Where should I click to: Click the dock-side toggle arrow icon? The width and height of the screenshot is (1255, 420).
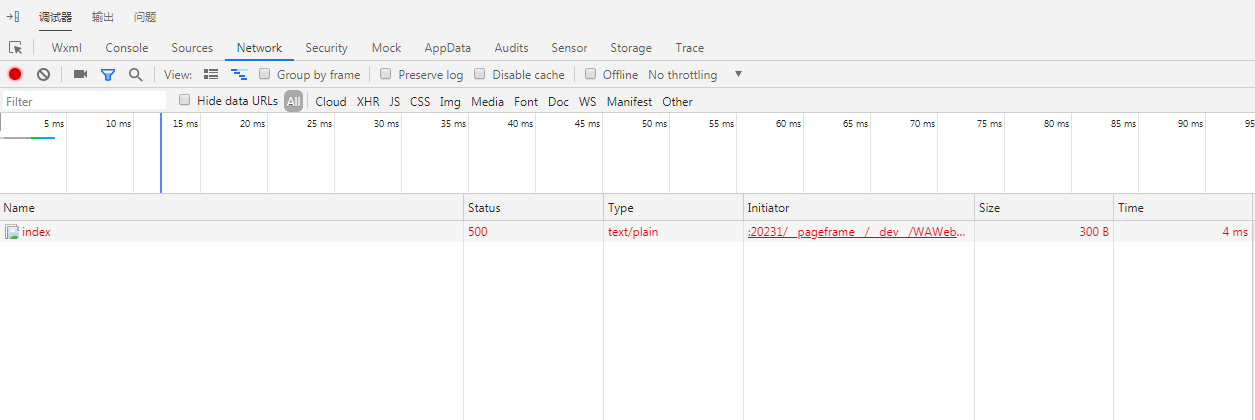[x=13, y=16]
